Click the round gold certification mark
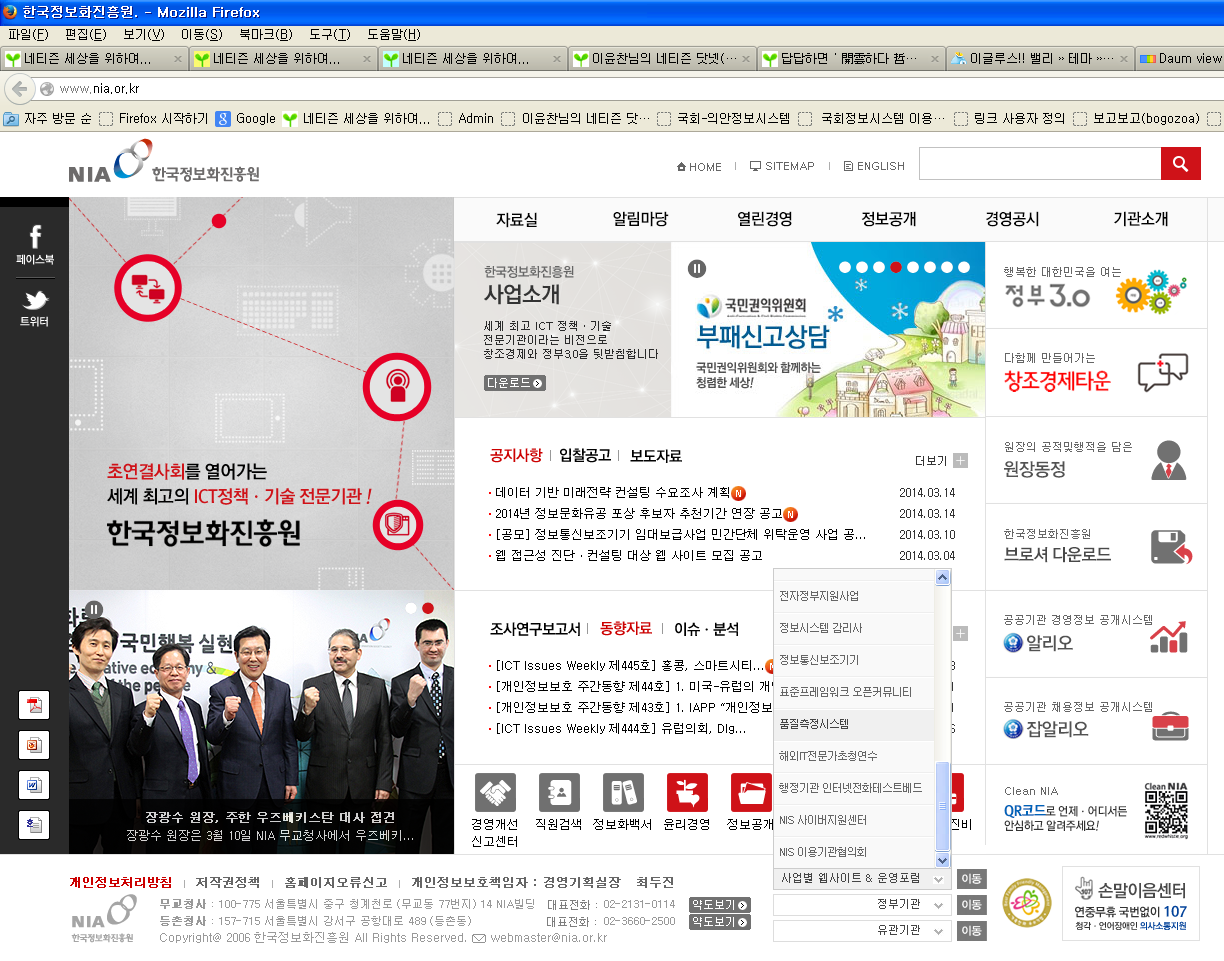Image resolution: width=1224 pixels, height=961 pixels. tap(1027, 903)
